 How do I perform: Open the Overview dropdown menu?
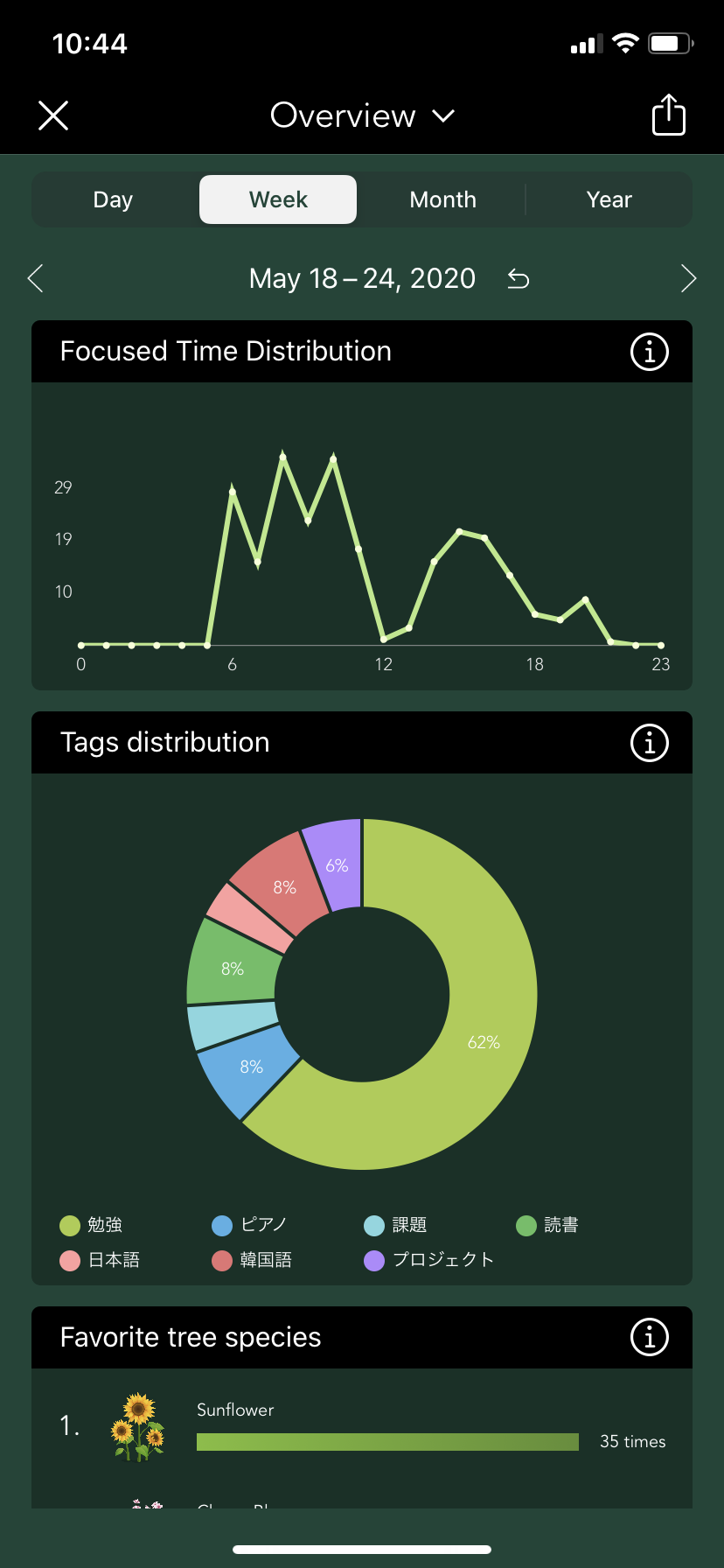[362, 115]
